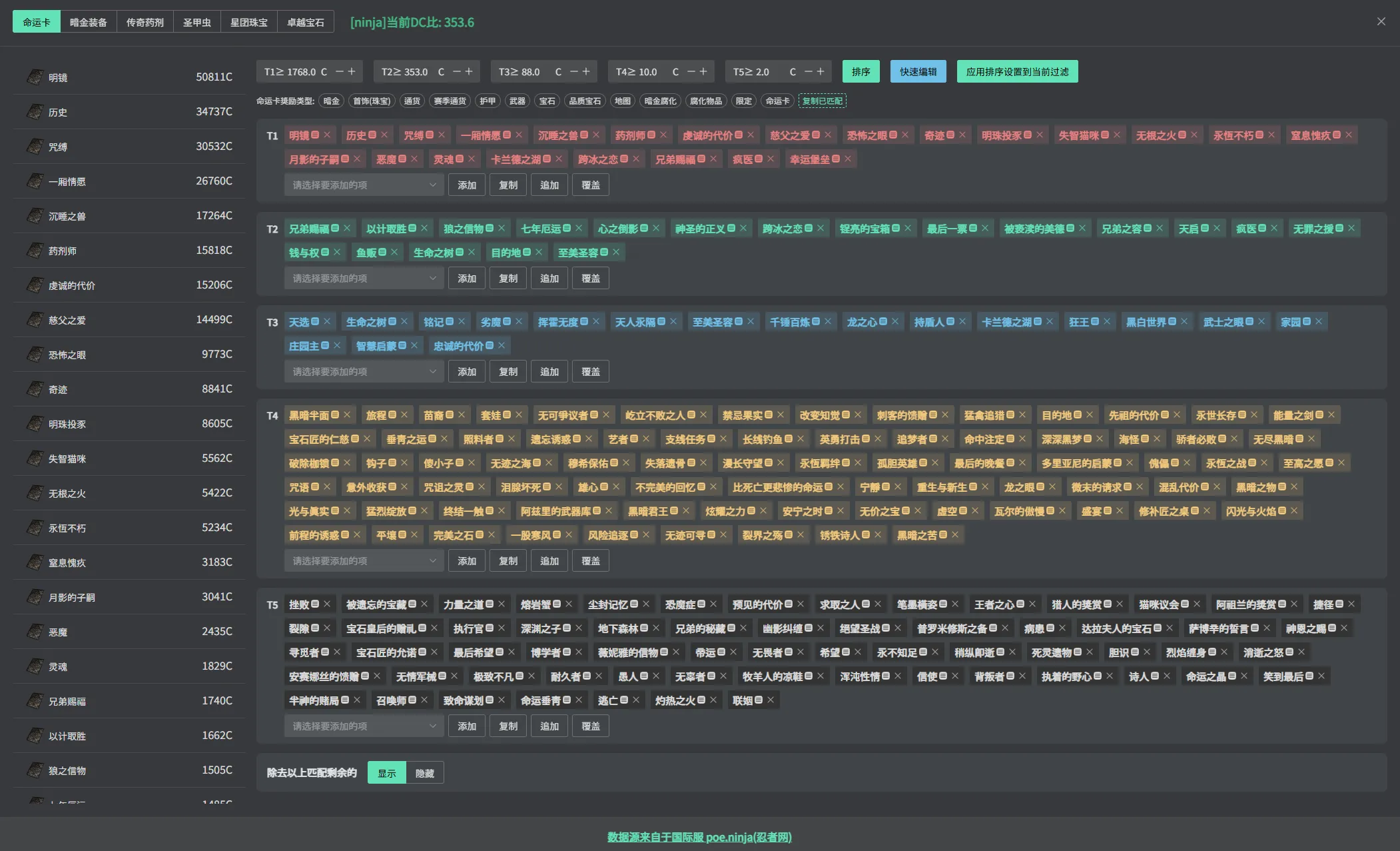Open the T3 item selection dropdown
This screenshot has width=1400, height=851.
(x=364, y=372)
